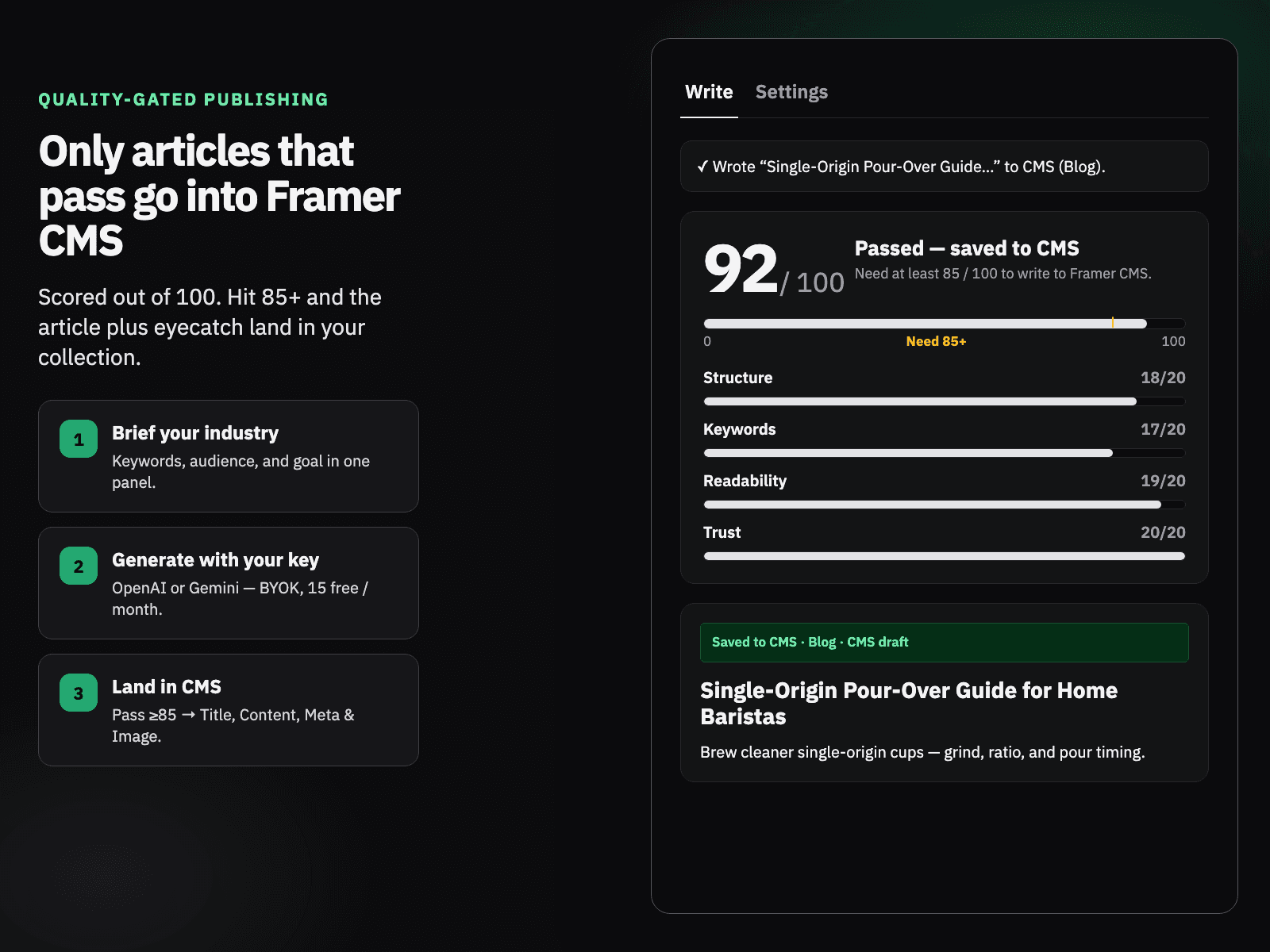The width and height of the screenshot is (1270, 952).
Task: Select the Generate with your key card
Action: click(229, 583)
